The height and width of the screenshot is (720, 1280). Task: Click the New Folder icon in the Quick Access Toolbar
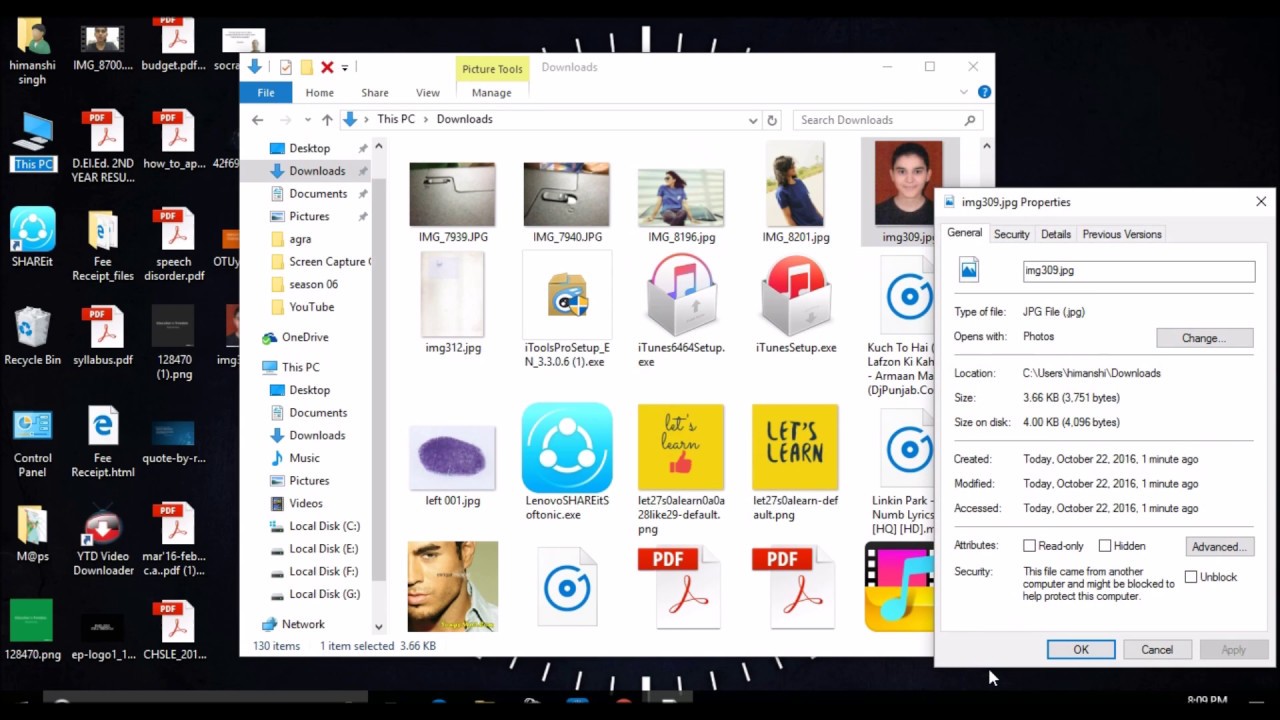[x=305, y=66]
